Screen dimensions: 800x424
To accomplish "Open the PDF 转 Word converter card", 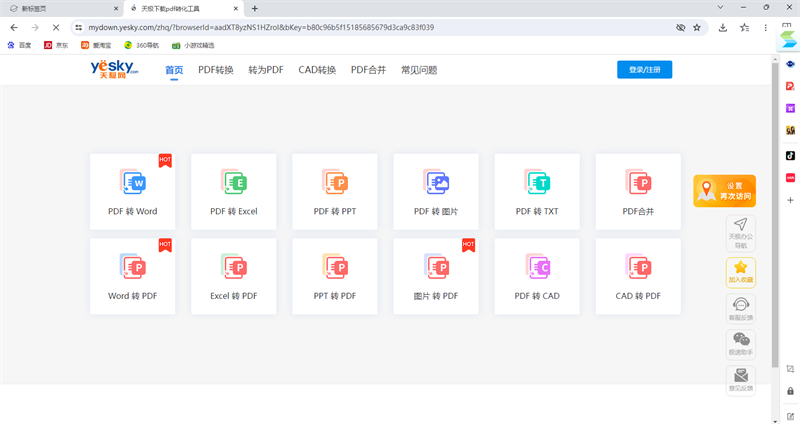I will [133, 192].
